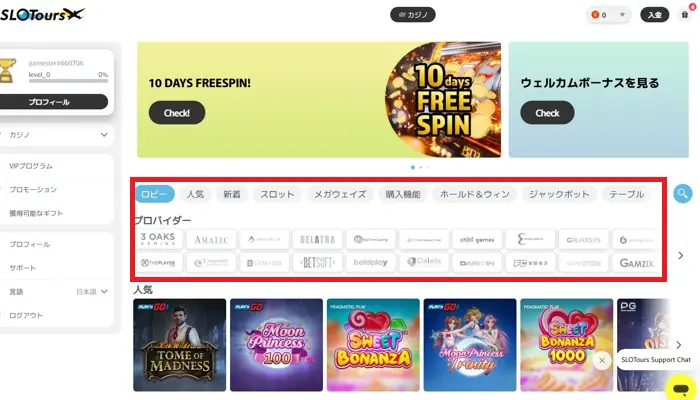Choose the Gamzix provider logo

(x=637, y=263)
